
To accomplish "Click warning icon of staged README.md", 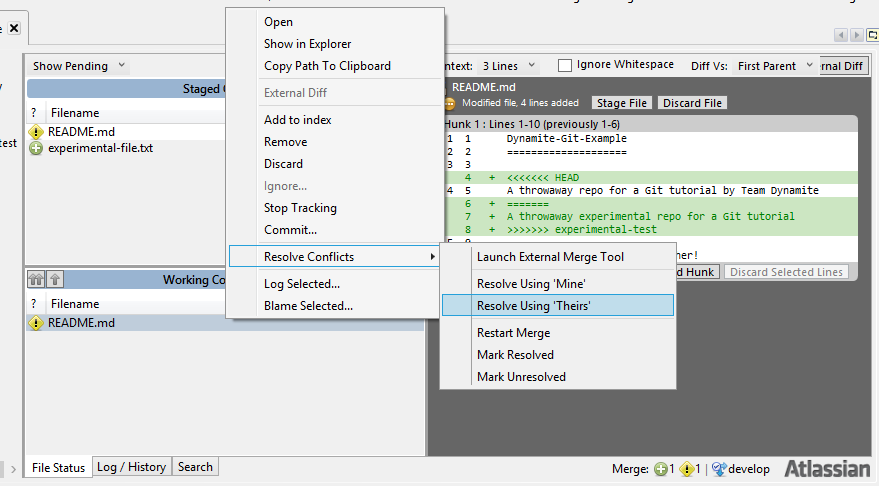I will [x=36, y=132].
